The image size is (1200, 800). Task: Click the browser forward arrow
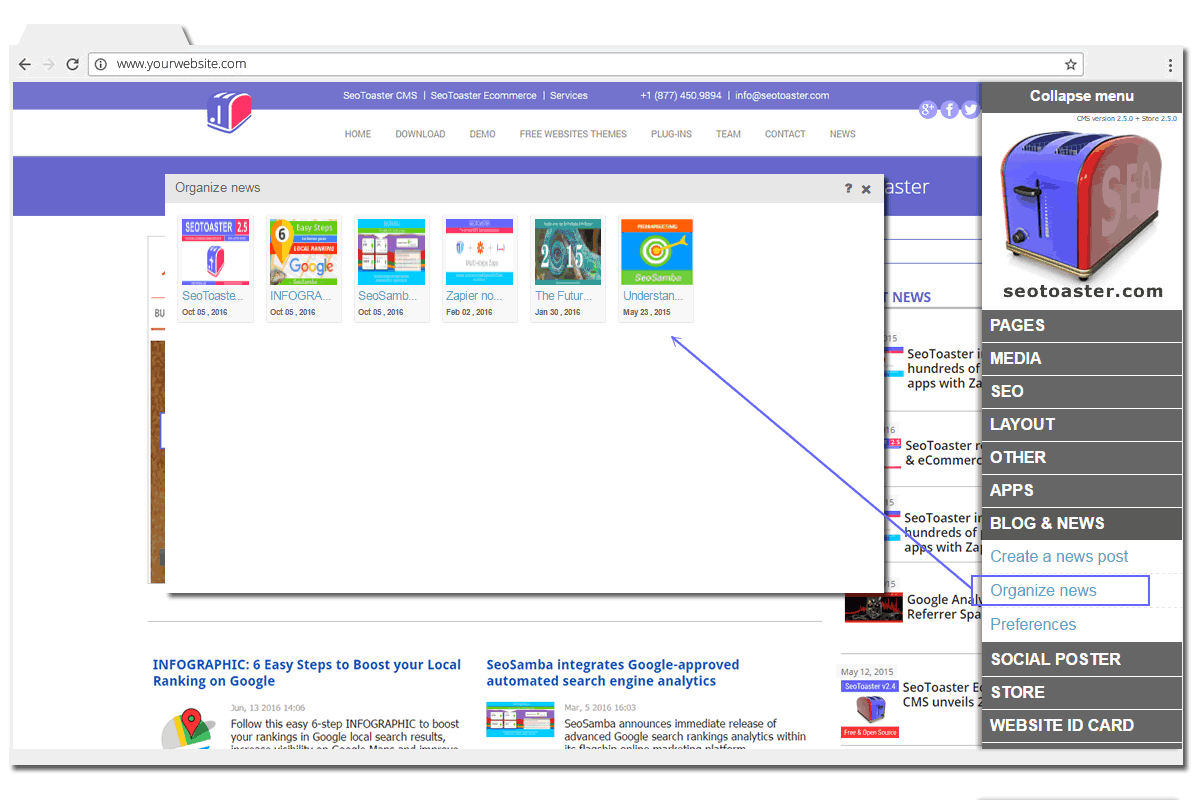point(49,64)
